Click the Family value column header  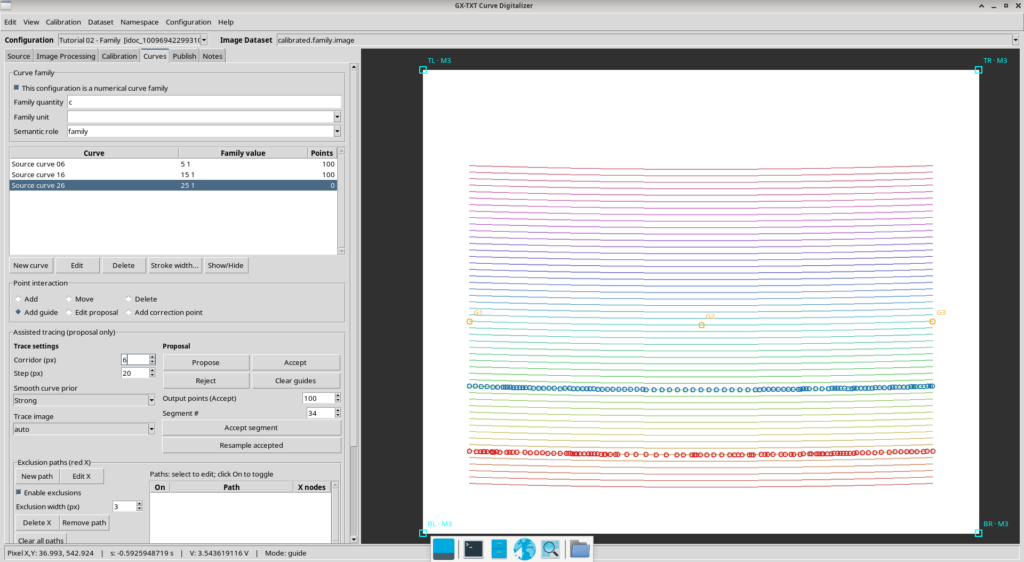point(242,153)
